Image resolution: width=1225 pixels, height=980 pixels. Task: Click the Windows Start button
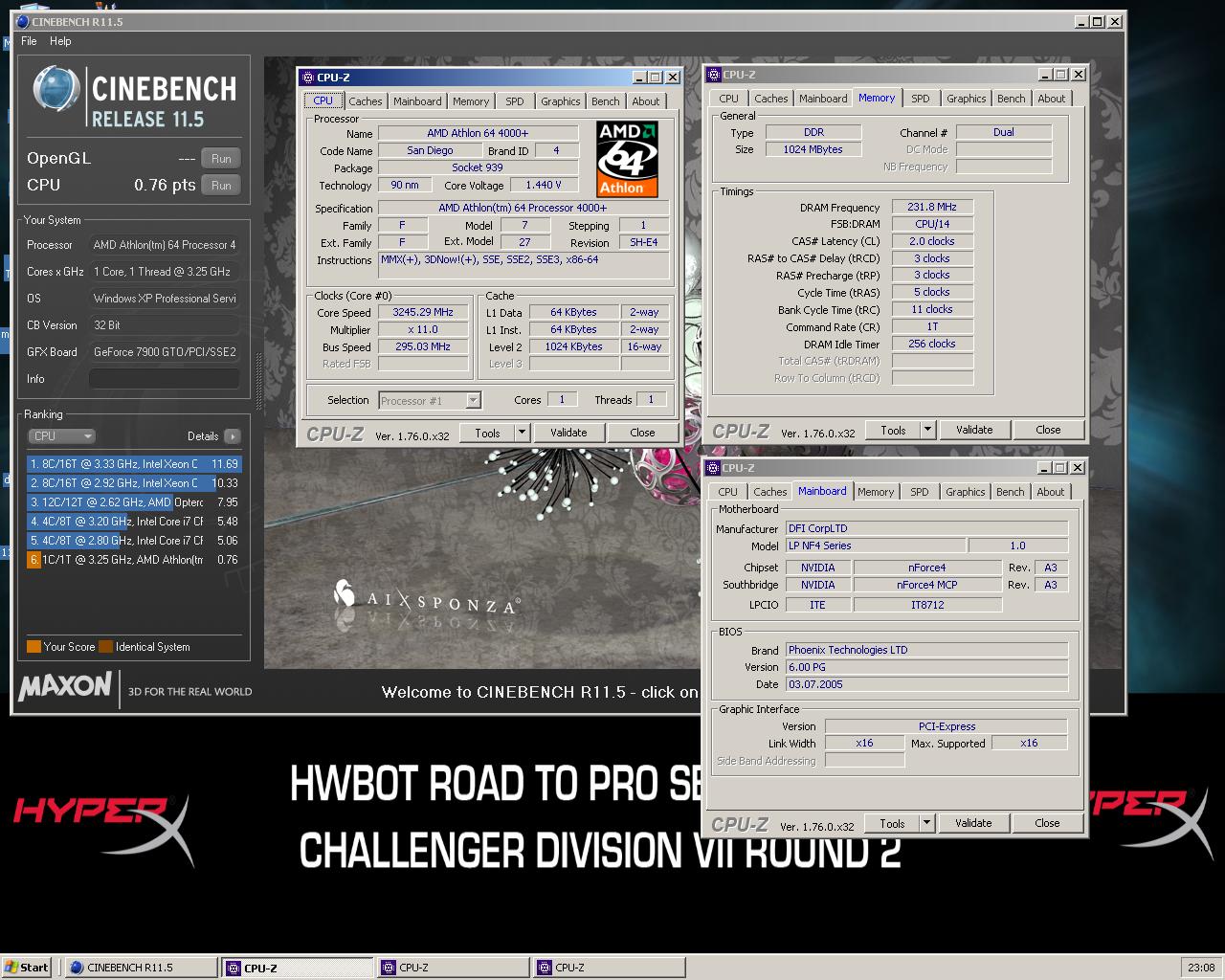pos(27,968)
